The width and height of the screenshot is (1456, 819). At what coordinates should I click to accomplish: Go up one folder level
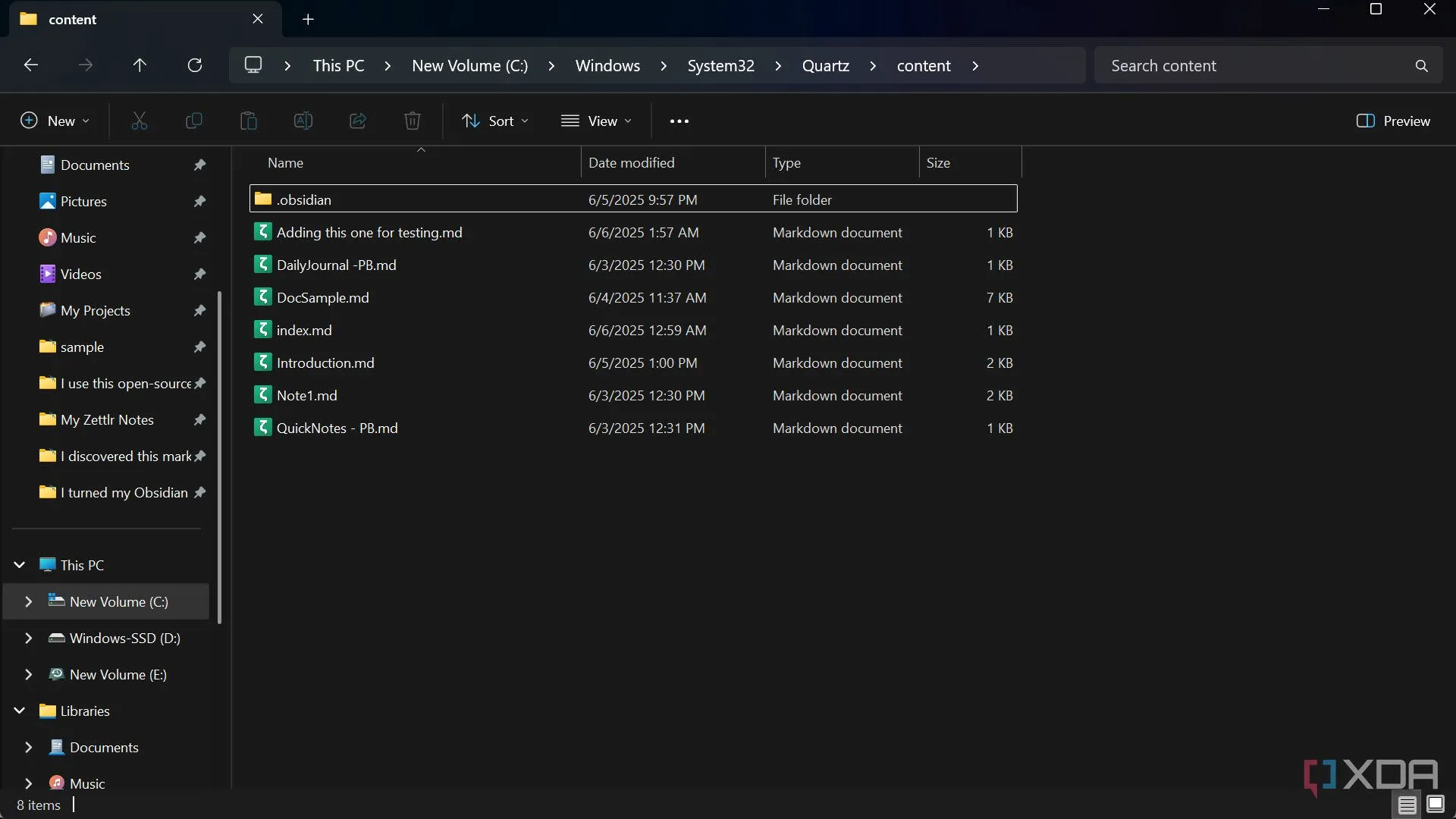[140, 65]
